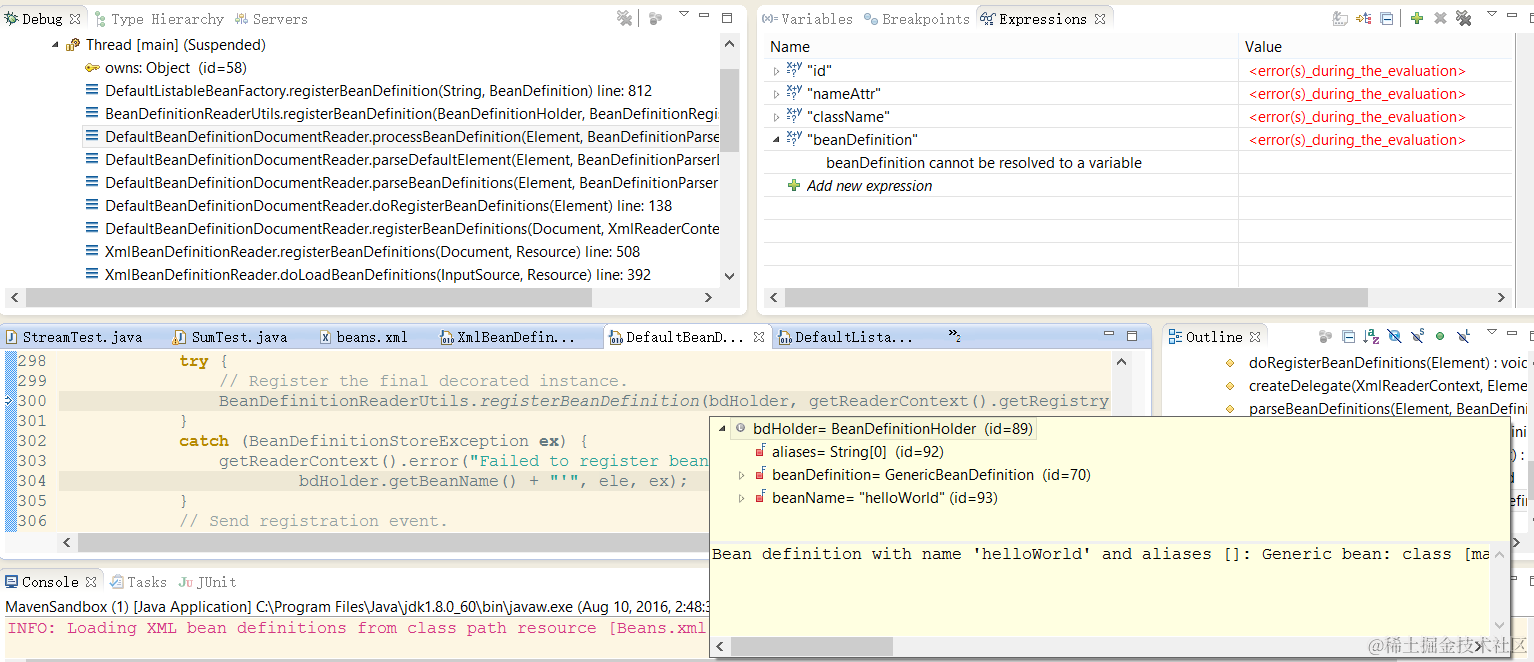Viewport: 1534px width, 662px height.
Task: Click line 300 in editor gutter
Action: (31, 401)
